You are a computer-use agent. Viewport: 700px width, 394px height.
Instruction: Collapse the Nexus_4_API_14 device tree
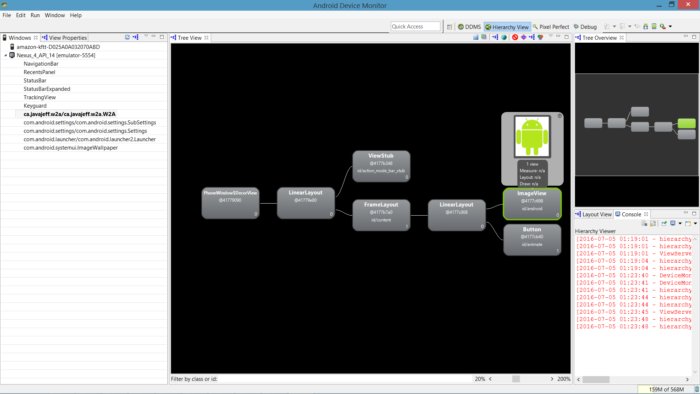[x=6, y=55]
